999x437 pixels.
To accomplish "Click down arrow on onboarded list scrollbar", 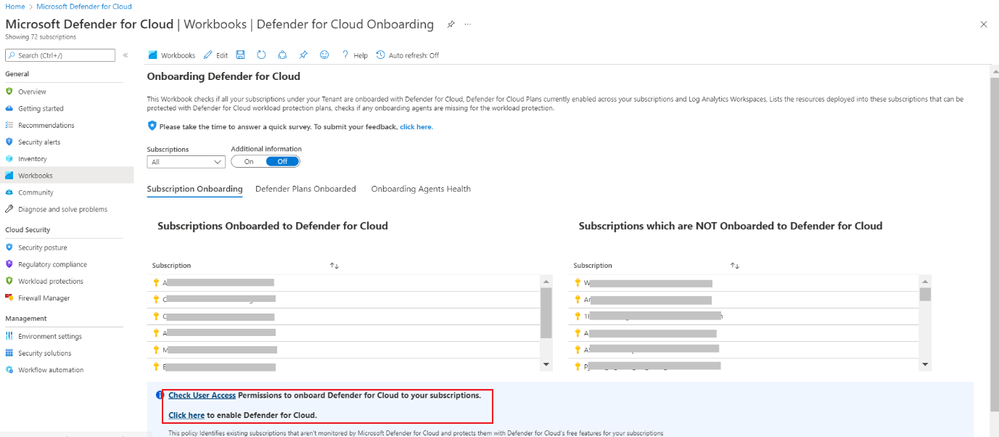I will [x=545, y=364].
